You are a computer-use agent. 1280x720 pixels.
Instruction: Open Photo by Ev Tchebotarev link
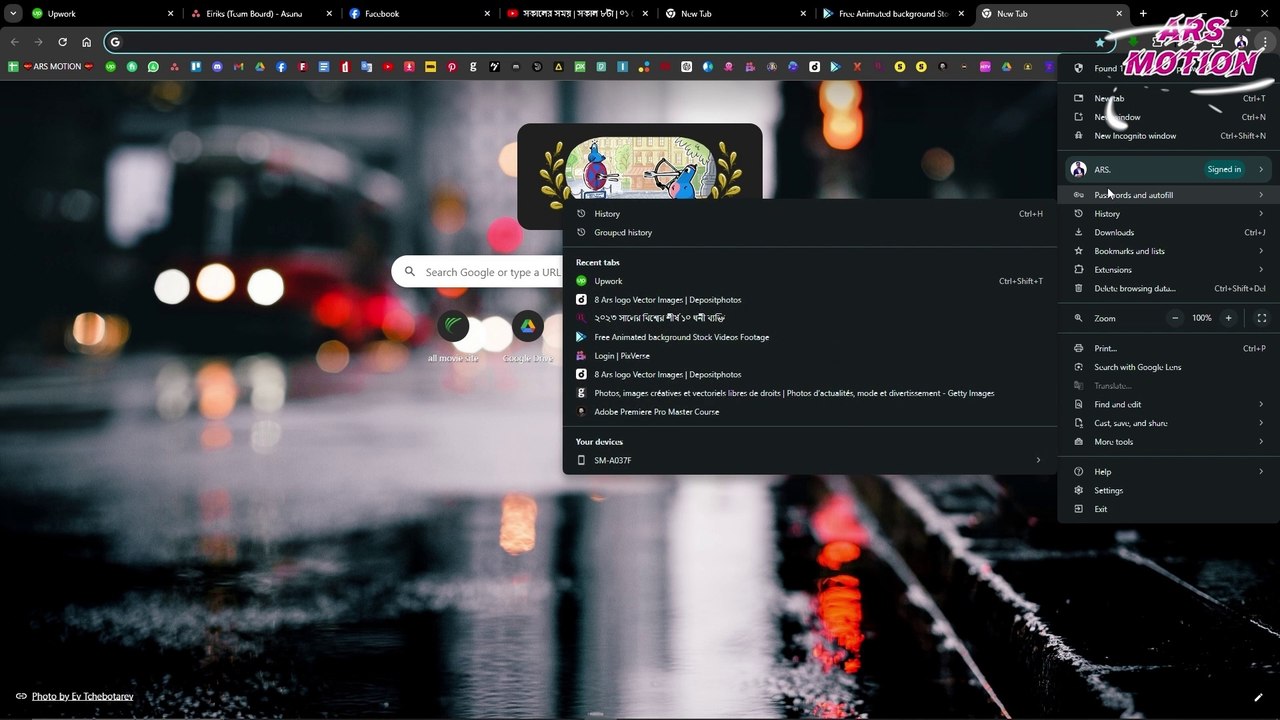point(82,696)
